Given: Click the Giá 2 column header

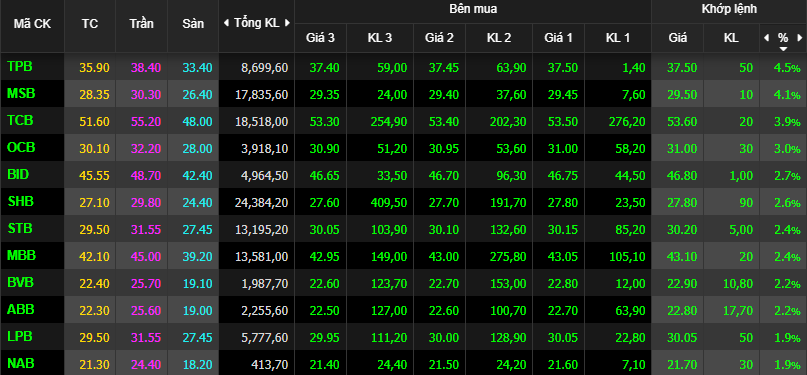Looking at the screenshot, I should 439,38.
